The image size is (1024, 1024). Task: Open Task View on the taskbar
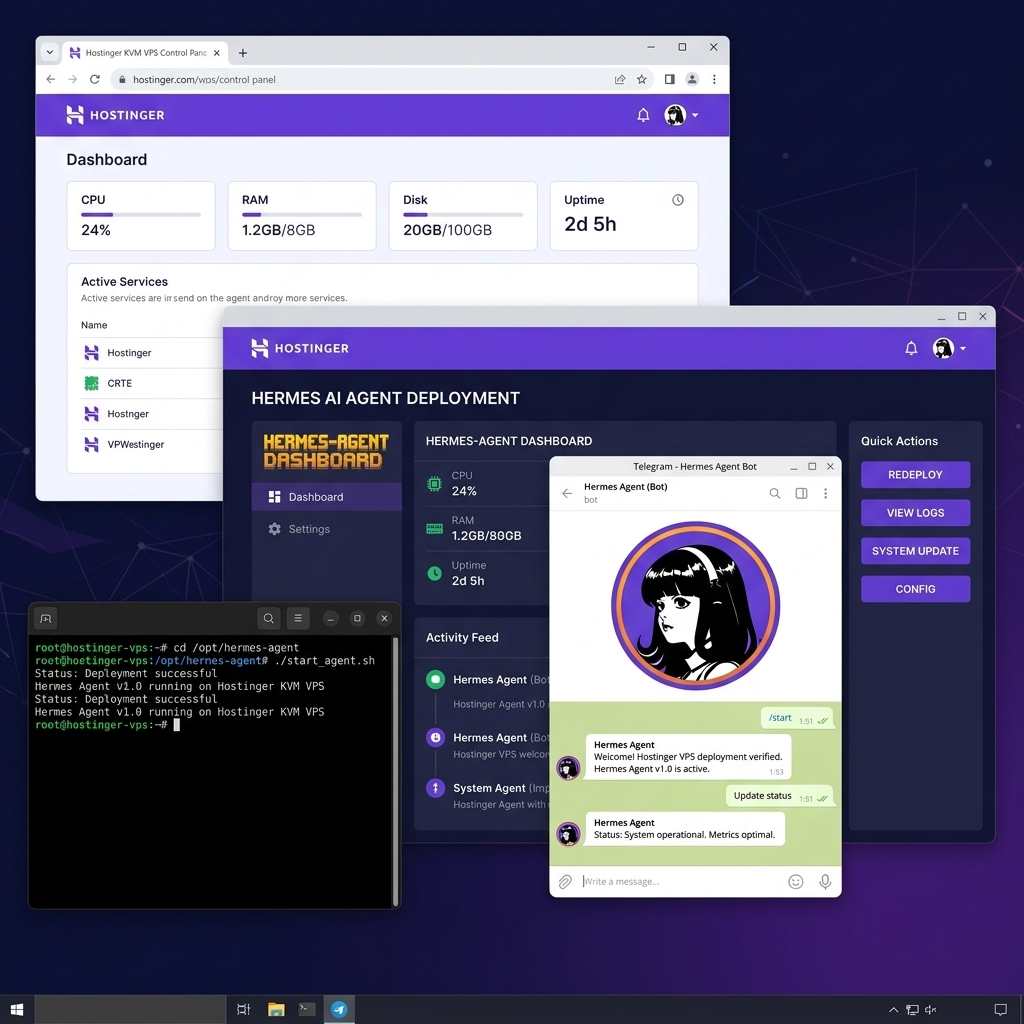tap(244, 1010)
